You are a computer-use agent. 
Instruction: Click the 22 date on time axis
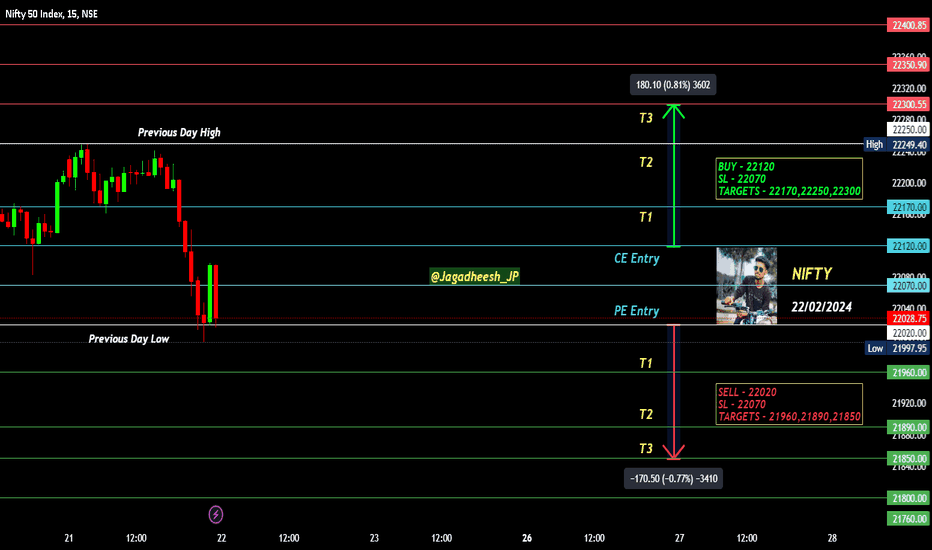click(x=222, y=538)
